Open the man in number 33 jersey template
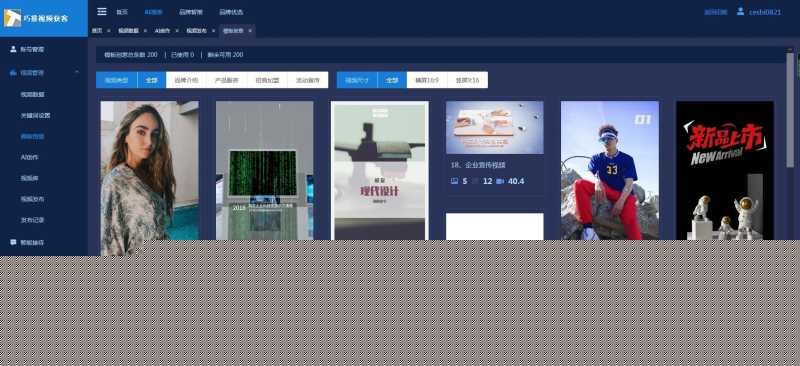This screenshot has width=800, height=366. pyautogui.click(x=610, y=170)
